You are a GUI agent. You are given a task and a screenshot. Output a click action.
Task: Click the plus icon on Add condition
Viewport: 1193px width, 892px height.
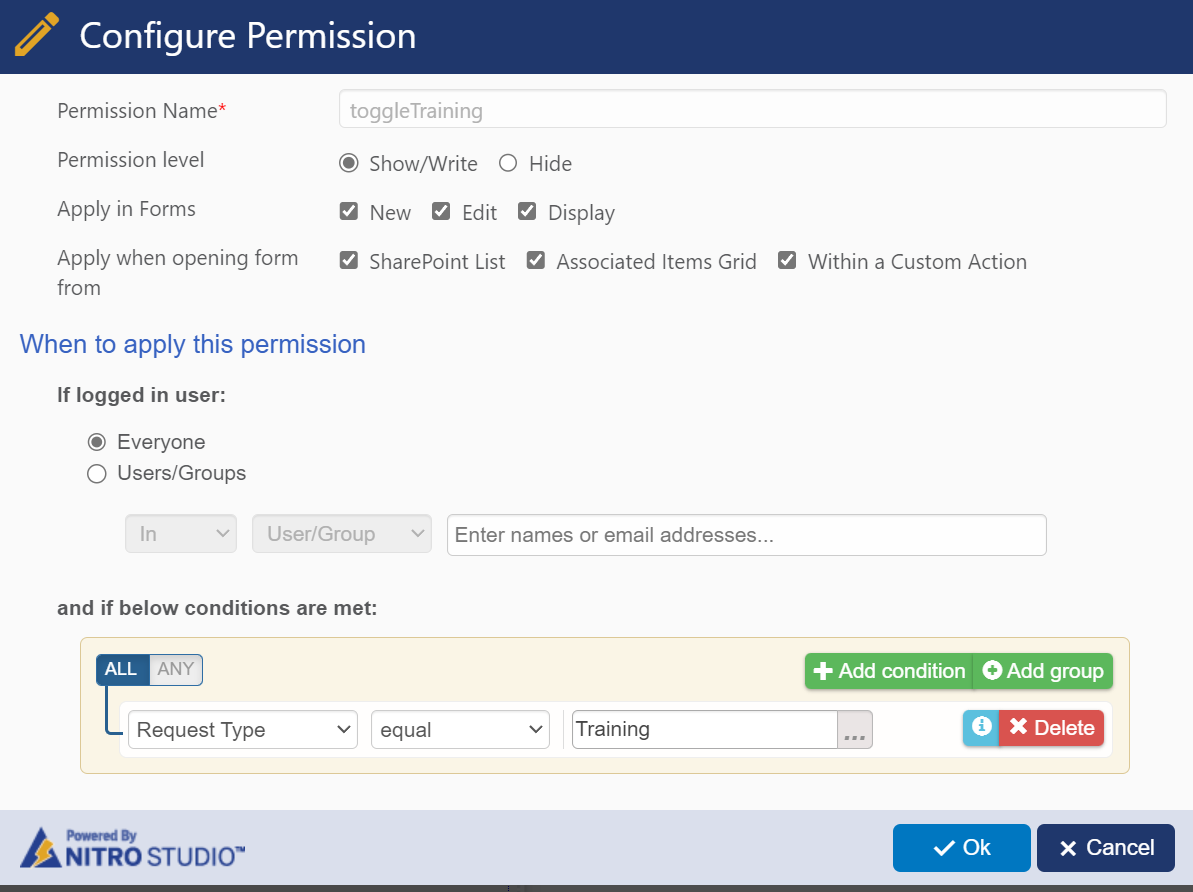pos(822,671)
